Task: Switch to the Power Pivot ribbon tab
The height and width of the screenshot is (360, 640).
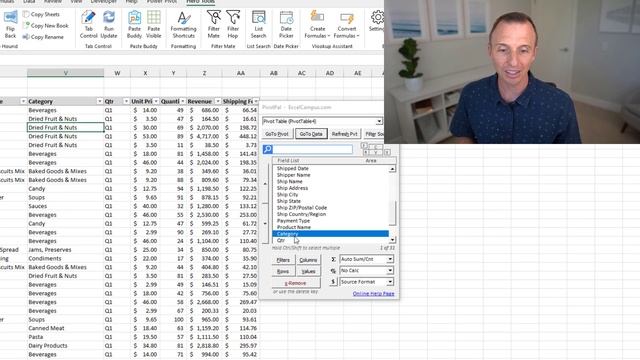Action: (x=162, y=2)
